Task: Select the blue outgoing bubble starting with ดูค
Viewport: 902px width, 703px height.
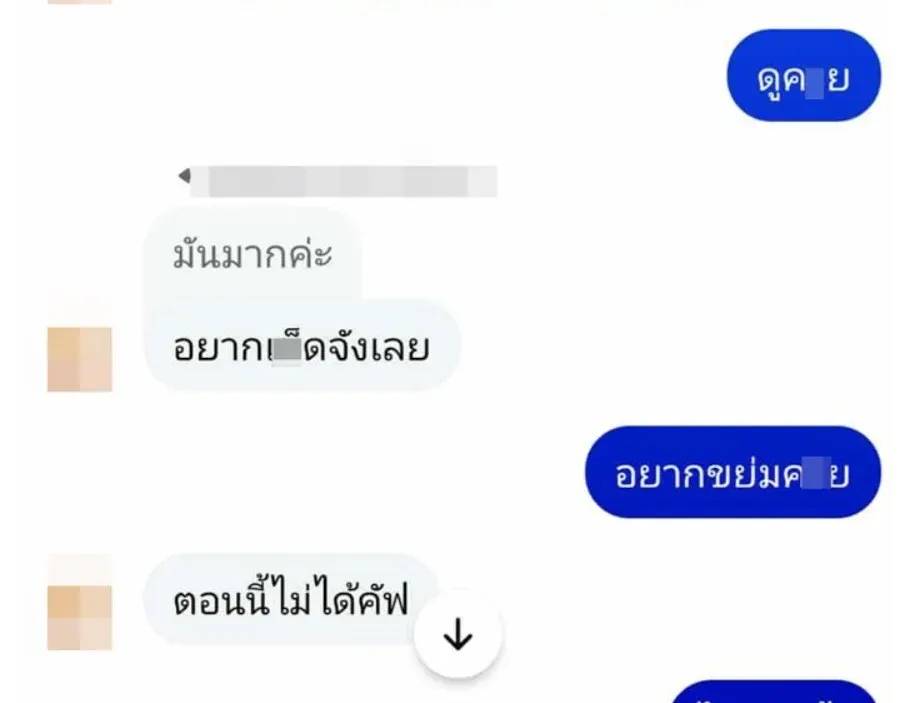Action: [804, 75]
